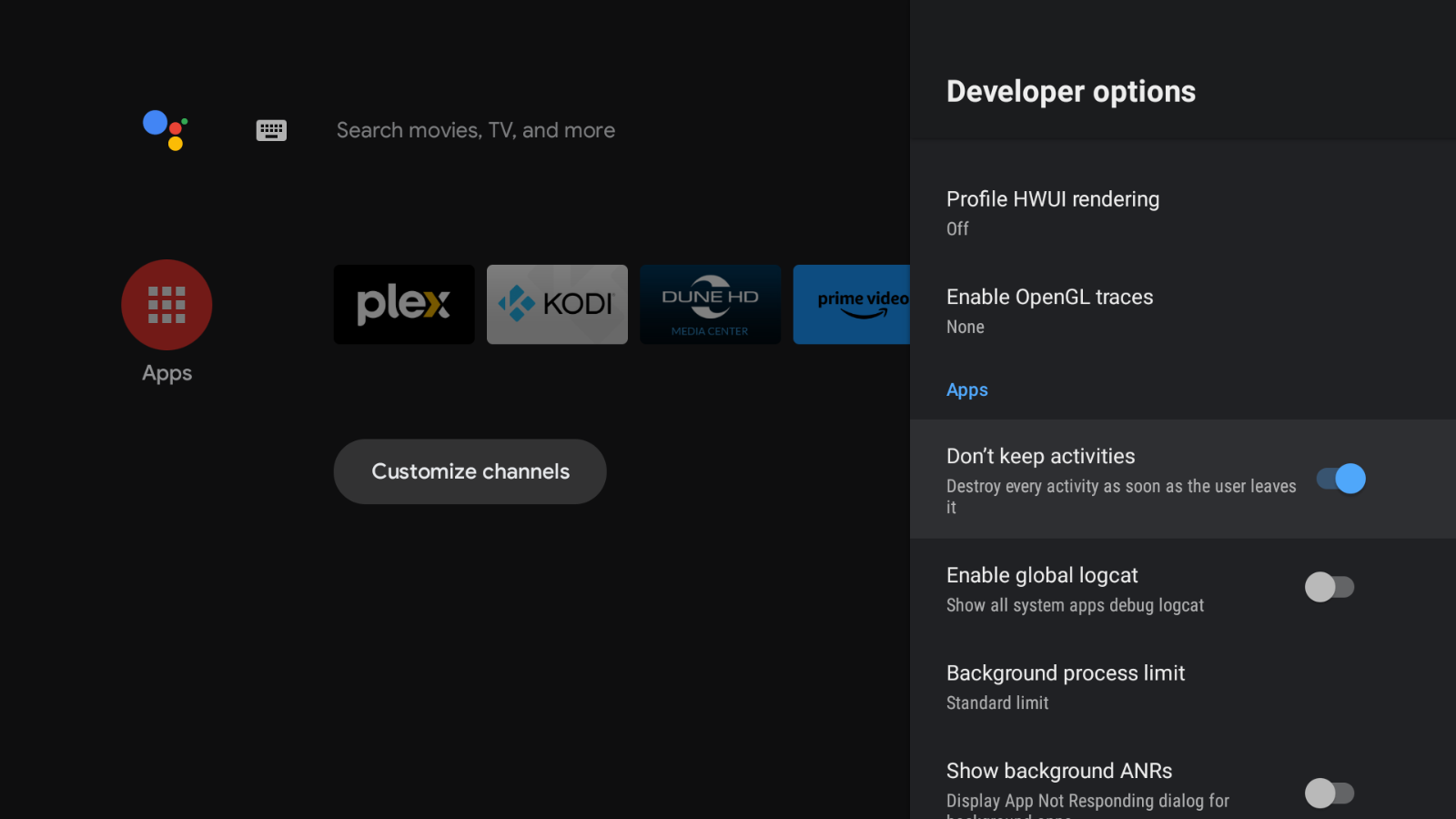The height and width of the screenshot is (819, 1456).
Task: Disable the Don't keep activities toggle
Action: pyautogui.click(x=1341, y=479)
